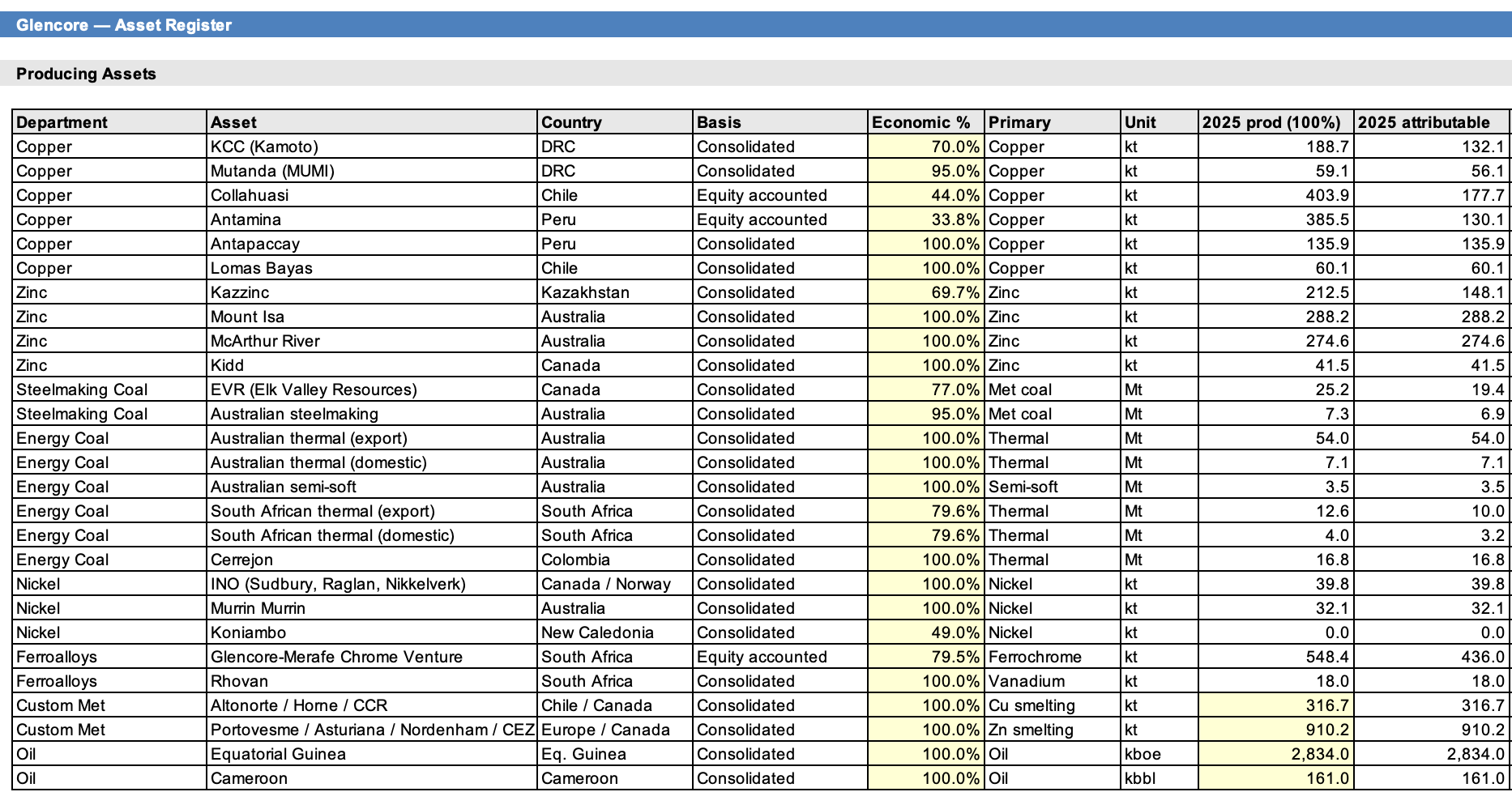Screen dimensions: 1512x792
Task: Click the 77.0% Economic % cell
Action: (926, 390)
